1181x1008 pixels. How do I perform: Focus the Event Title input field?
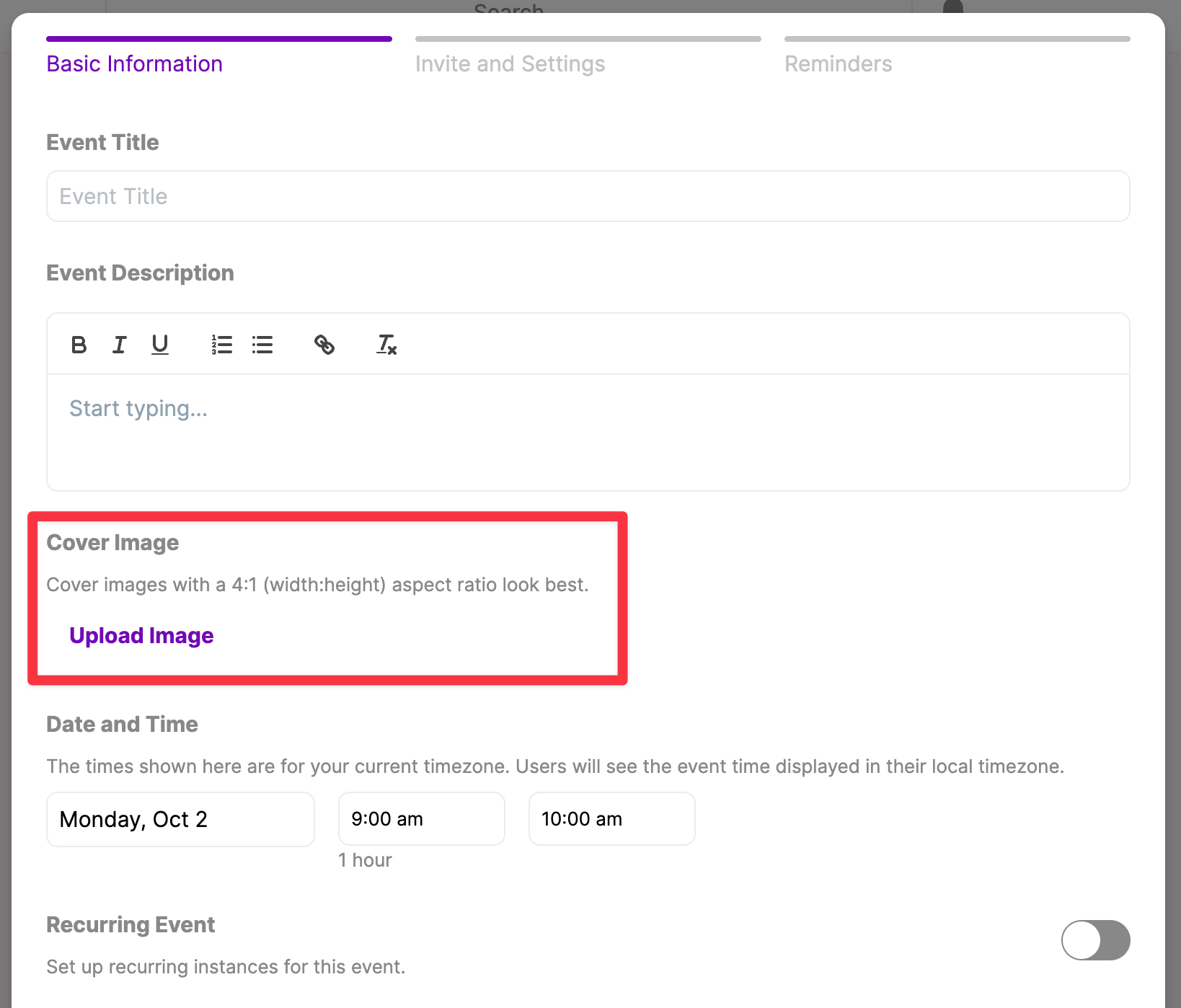pyautogui.click(x=588, y=196)
